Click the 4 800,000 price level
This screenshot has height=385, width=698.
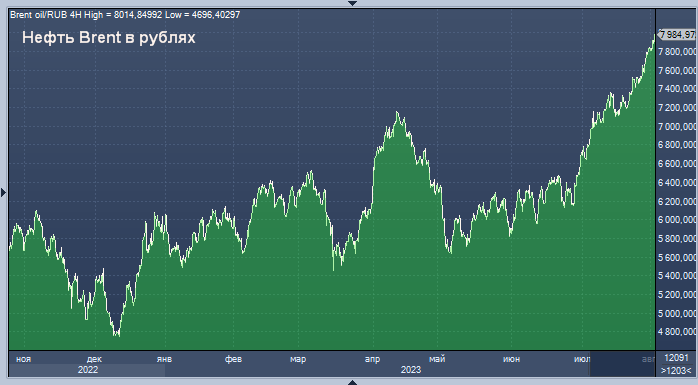tap(677, 332)
